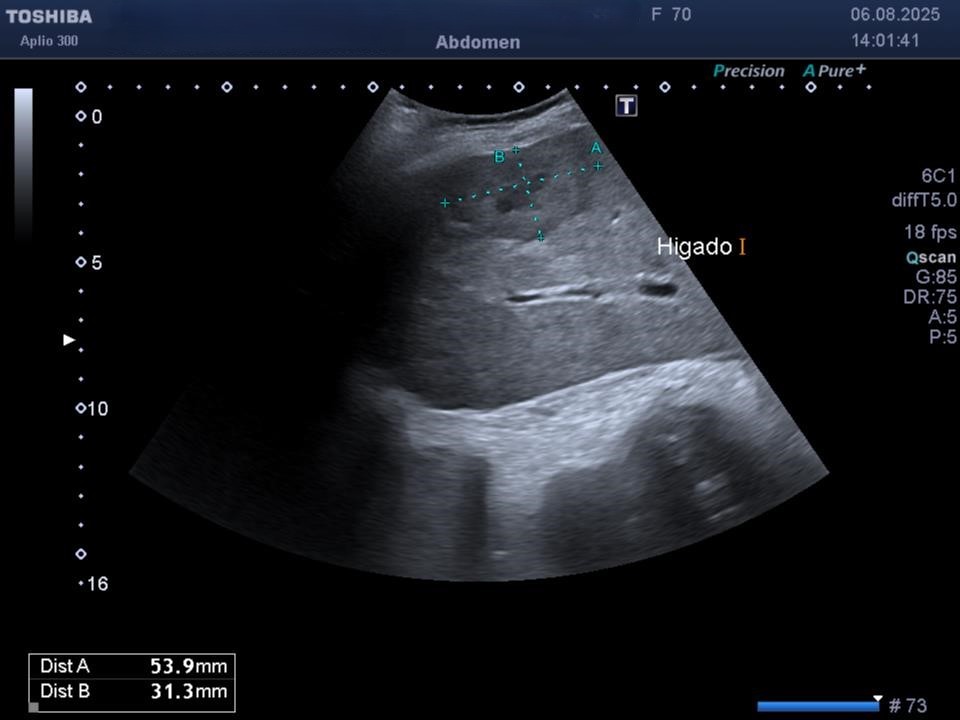
Task: Click caliper B bottom endpoint cross
Action: [x=540, y=236]
